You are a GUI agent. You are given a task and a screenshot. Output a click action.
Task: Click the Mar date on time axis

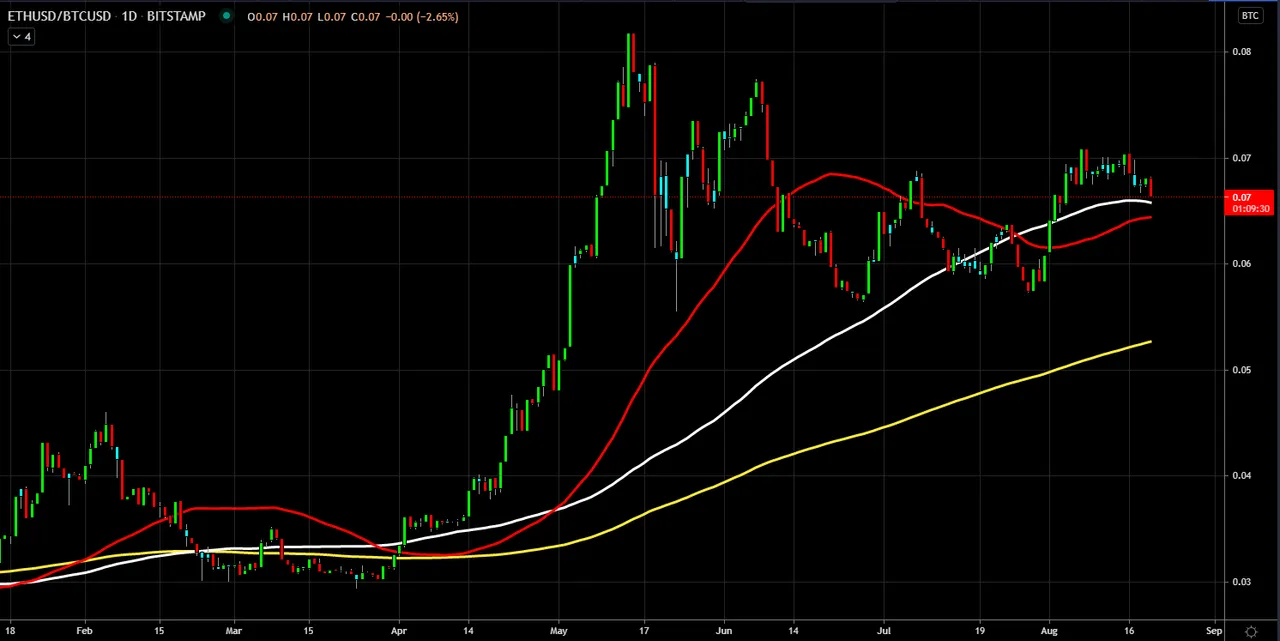[x=233, y=631]
